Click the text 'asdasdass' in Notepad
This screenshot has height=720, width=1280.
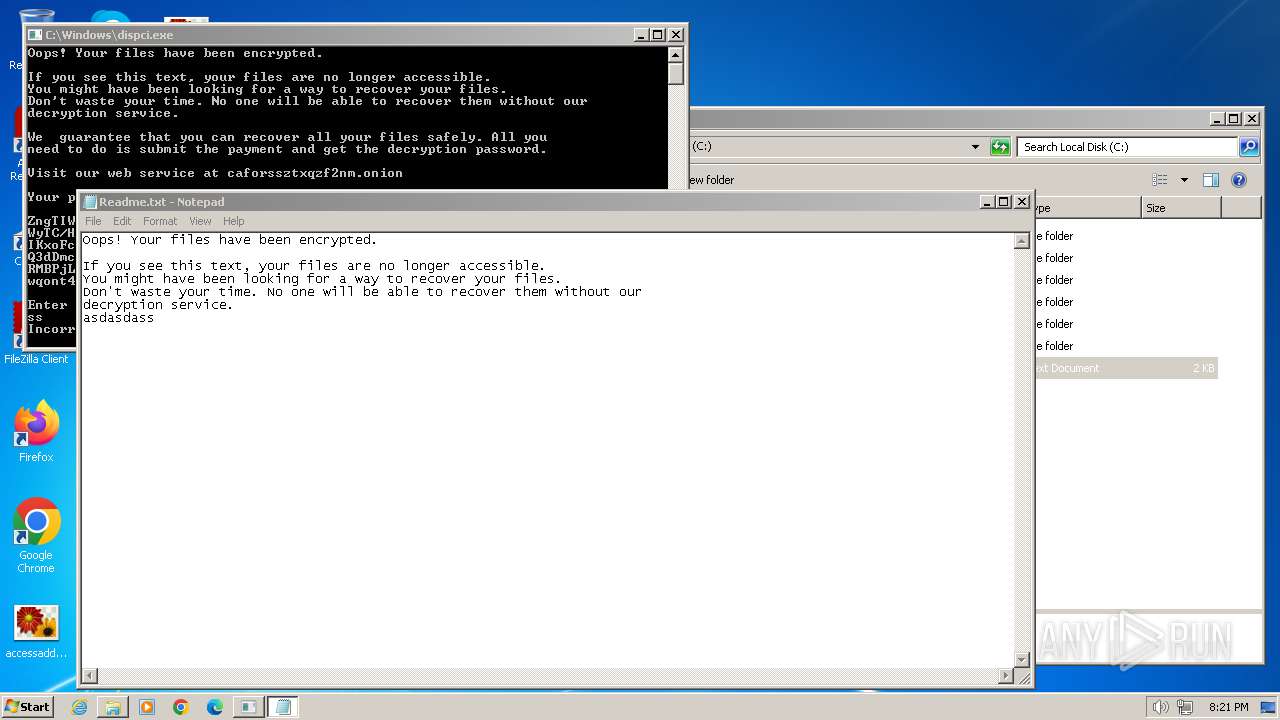[118, 318]
